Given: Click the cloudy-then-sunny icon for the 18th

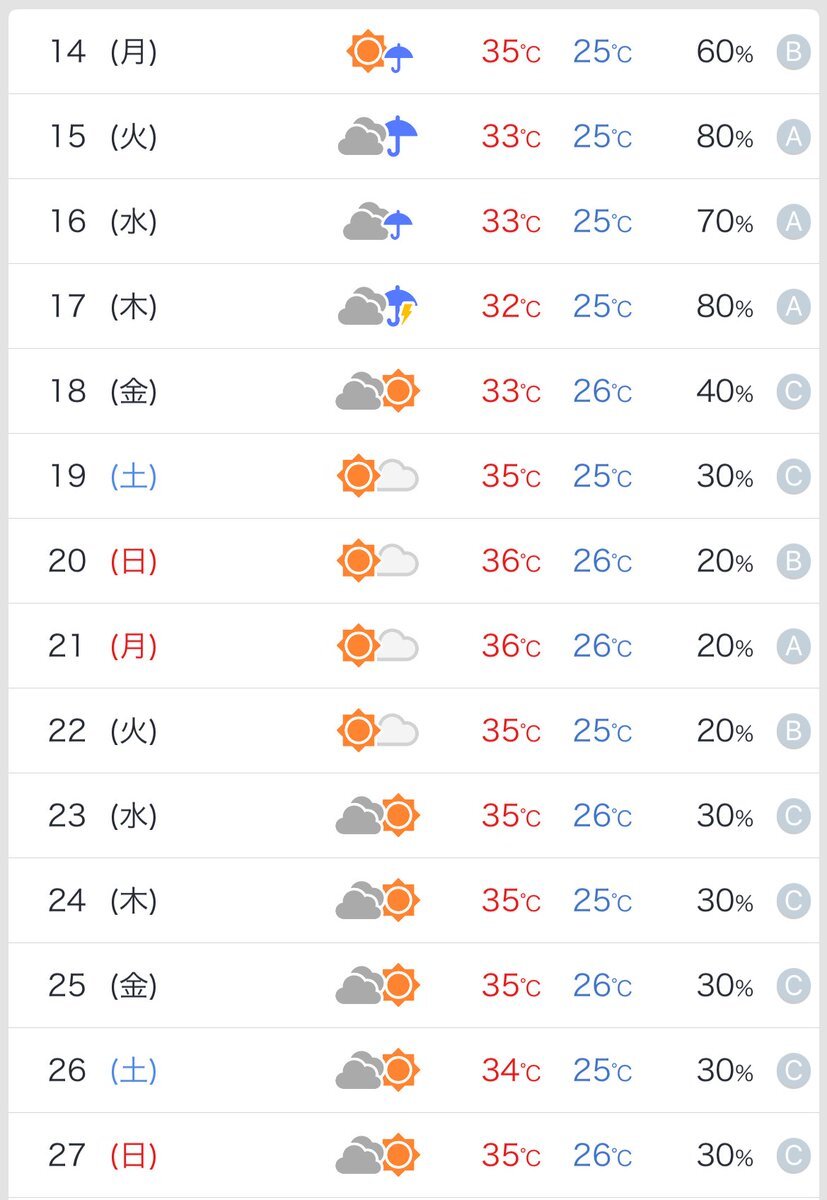Looking at the screenshot, I should [x=377, y=391].
